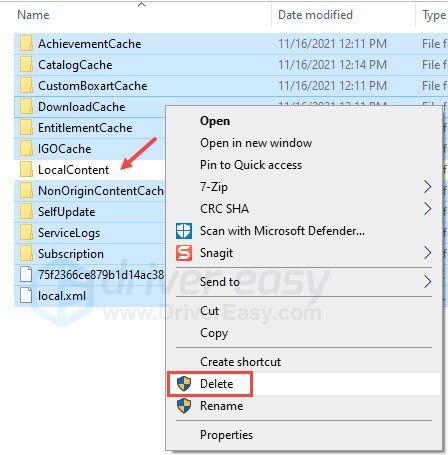Click the admin shield icon beside Delete
The image size is (448, 455).
[184, 384]
